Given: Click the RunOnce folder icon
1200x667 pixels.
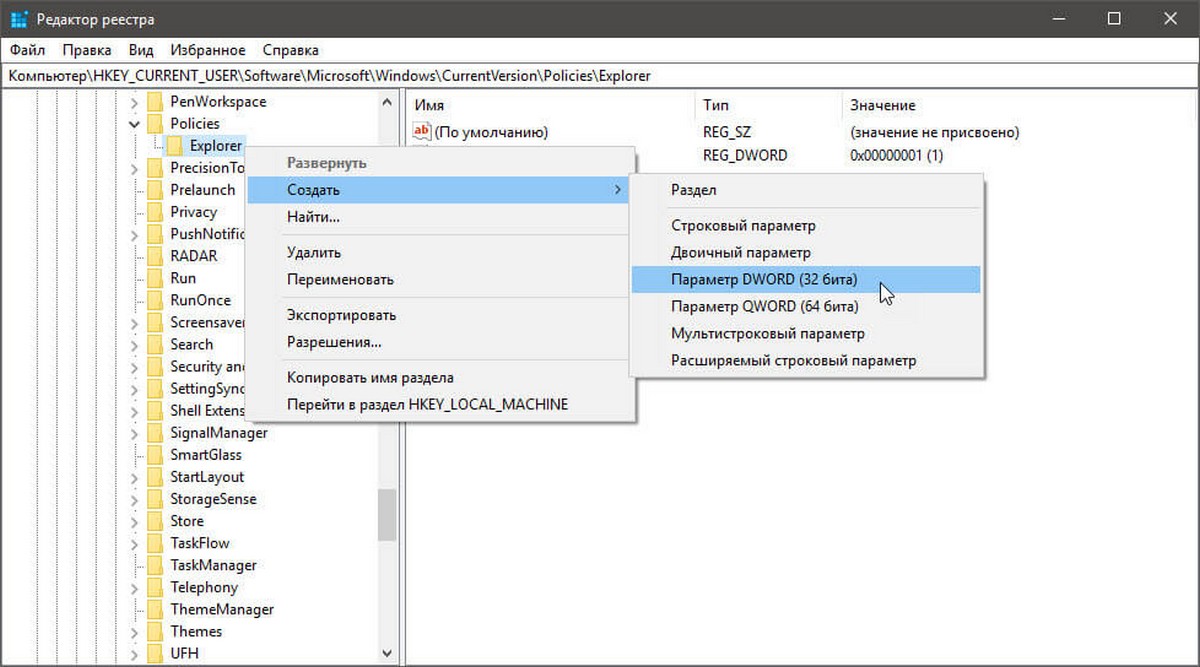Looking at the screenshot, I should [x=154, y=300].
